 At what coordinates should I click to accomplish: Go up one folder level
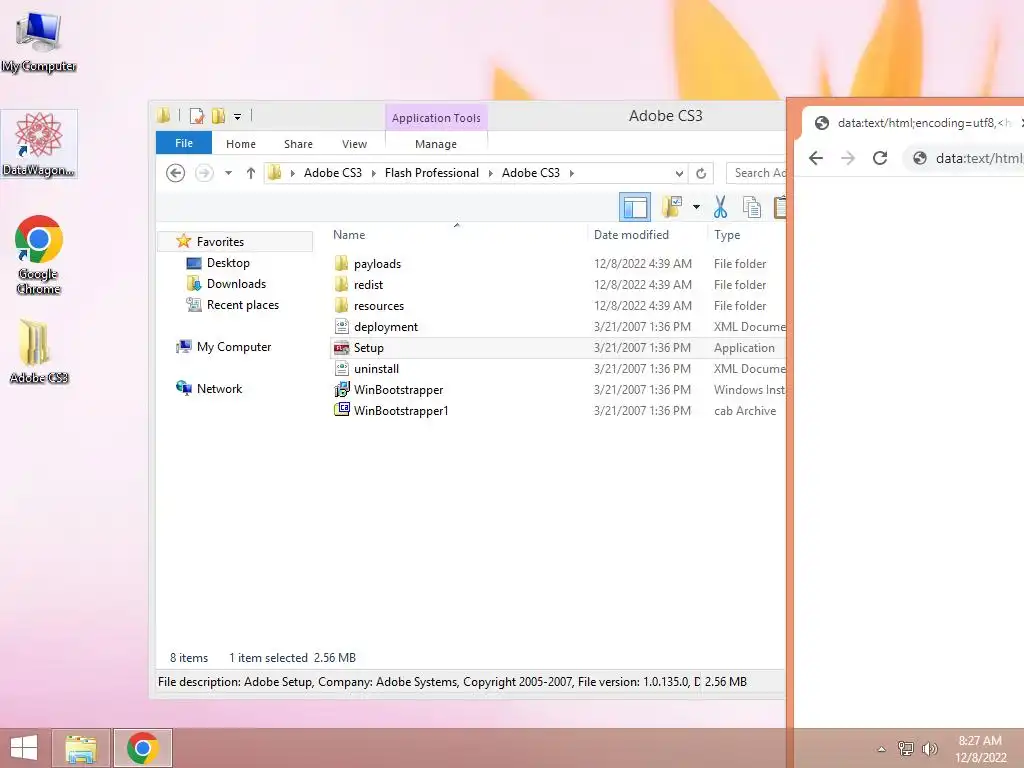(250, 173)
